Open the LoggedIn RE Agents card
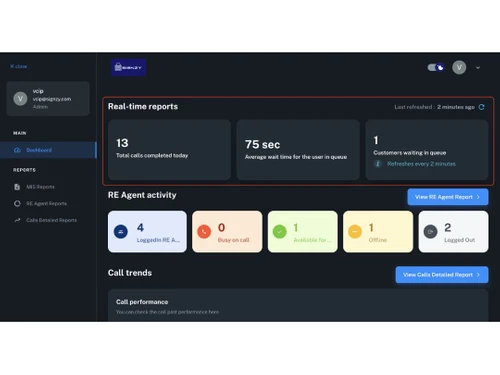This screenshot has height=375, width=500. pos(147,232)
